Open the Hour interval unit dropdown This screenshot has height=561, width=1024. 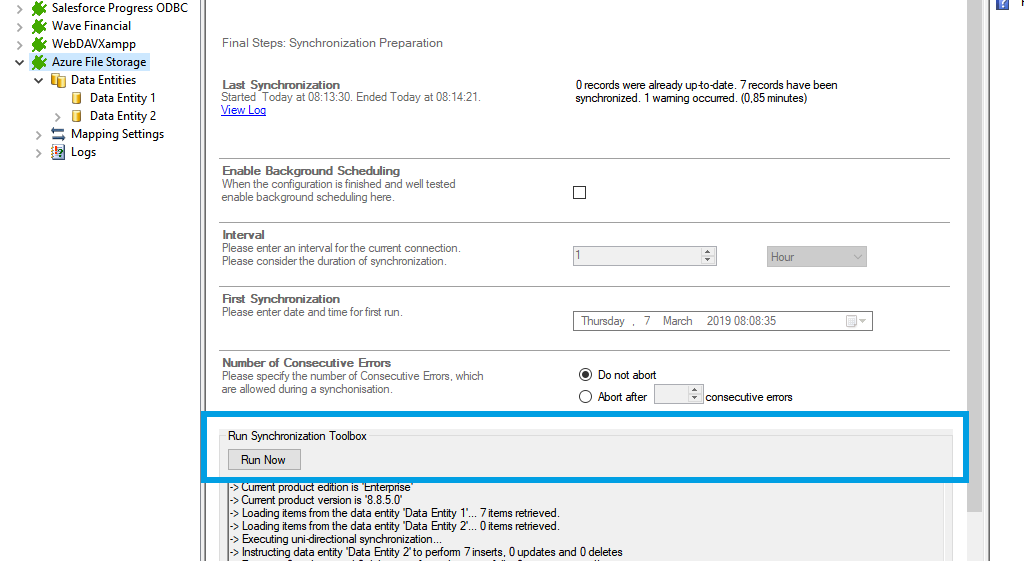tap(816, 257)
